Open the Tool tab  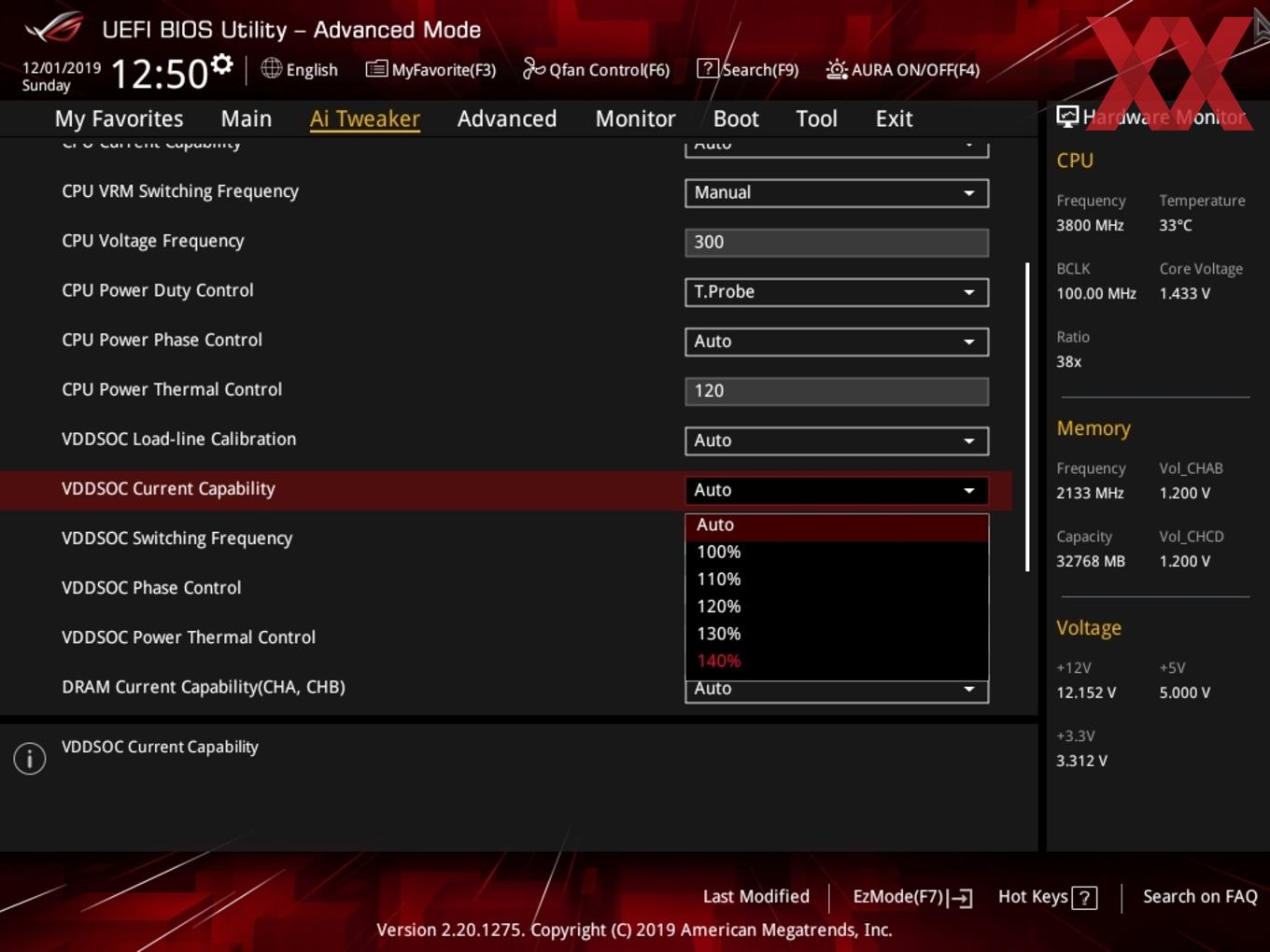point(816,119)
